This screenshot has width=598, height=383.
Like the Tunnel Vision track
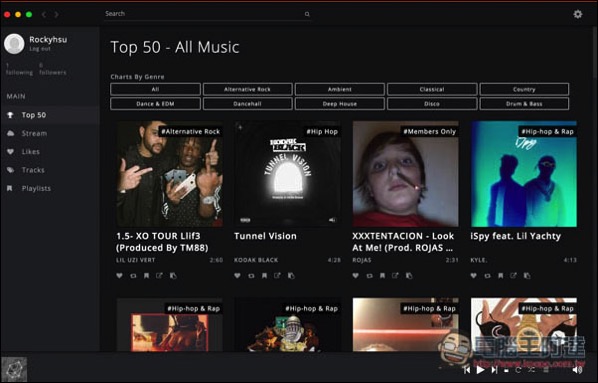(237, 275)
